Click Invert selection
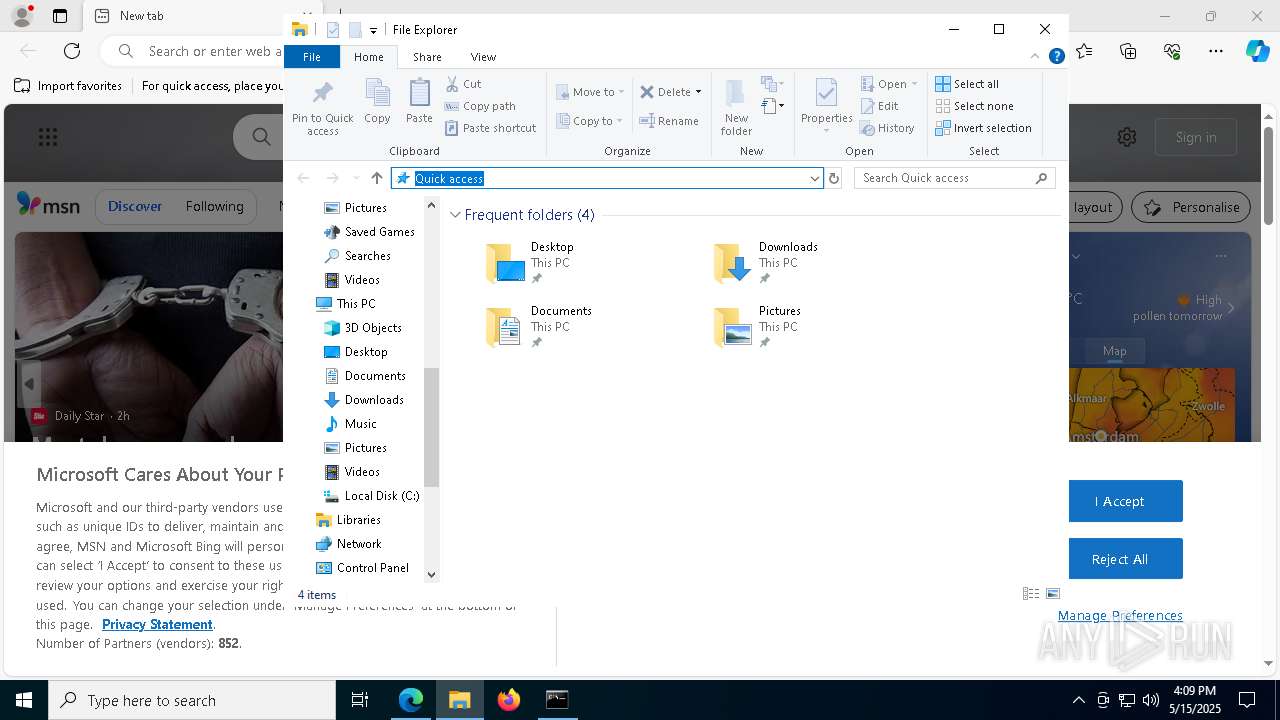 coord(983,128)
